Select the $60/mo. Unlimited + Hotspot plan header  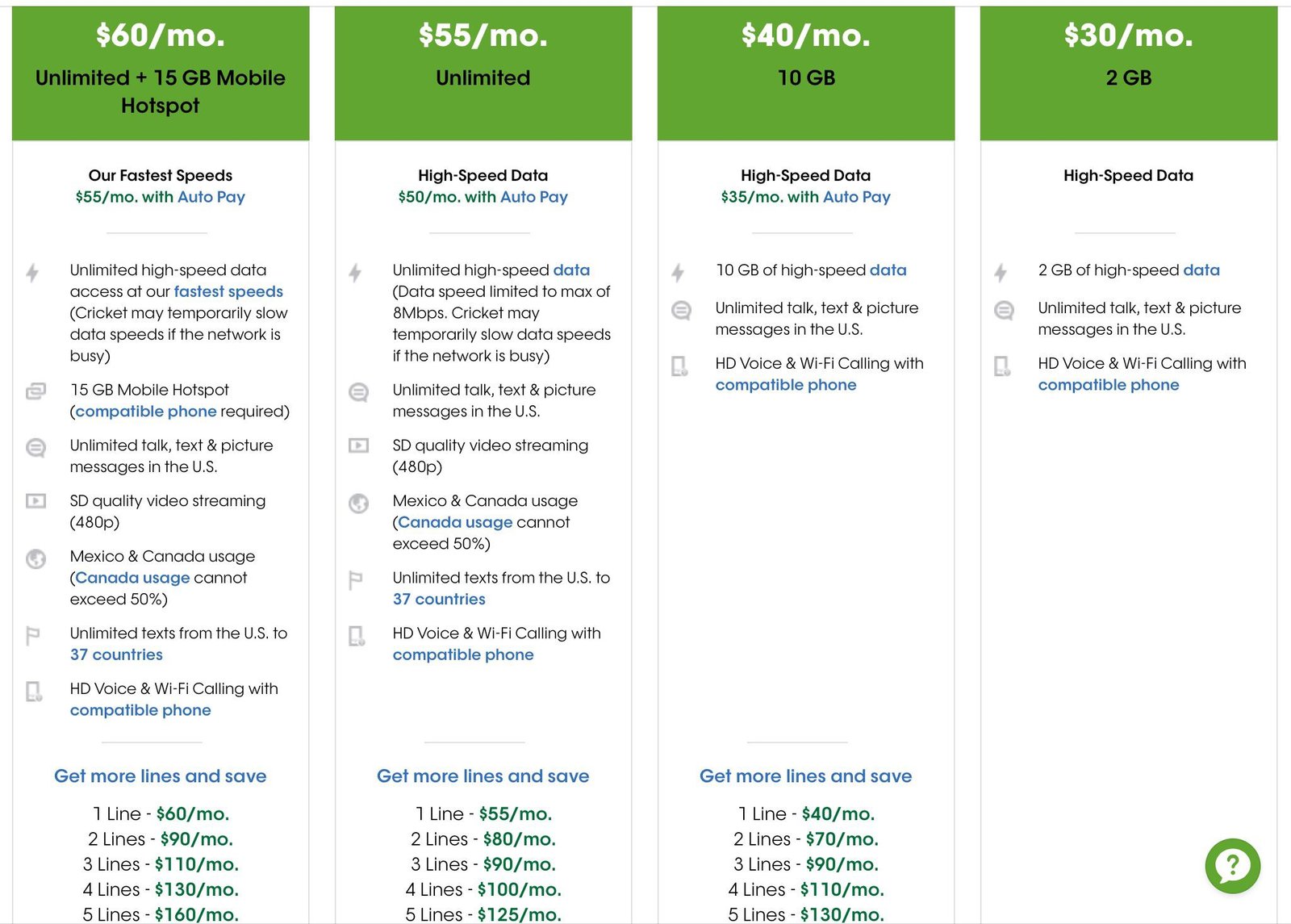(x=161, y=73)
